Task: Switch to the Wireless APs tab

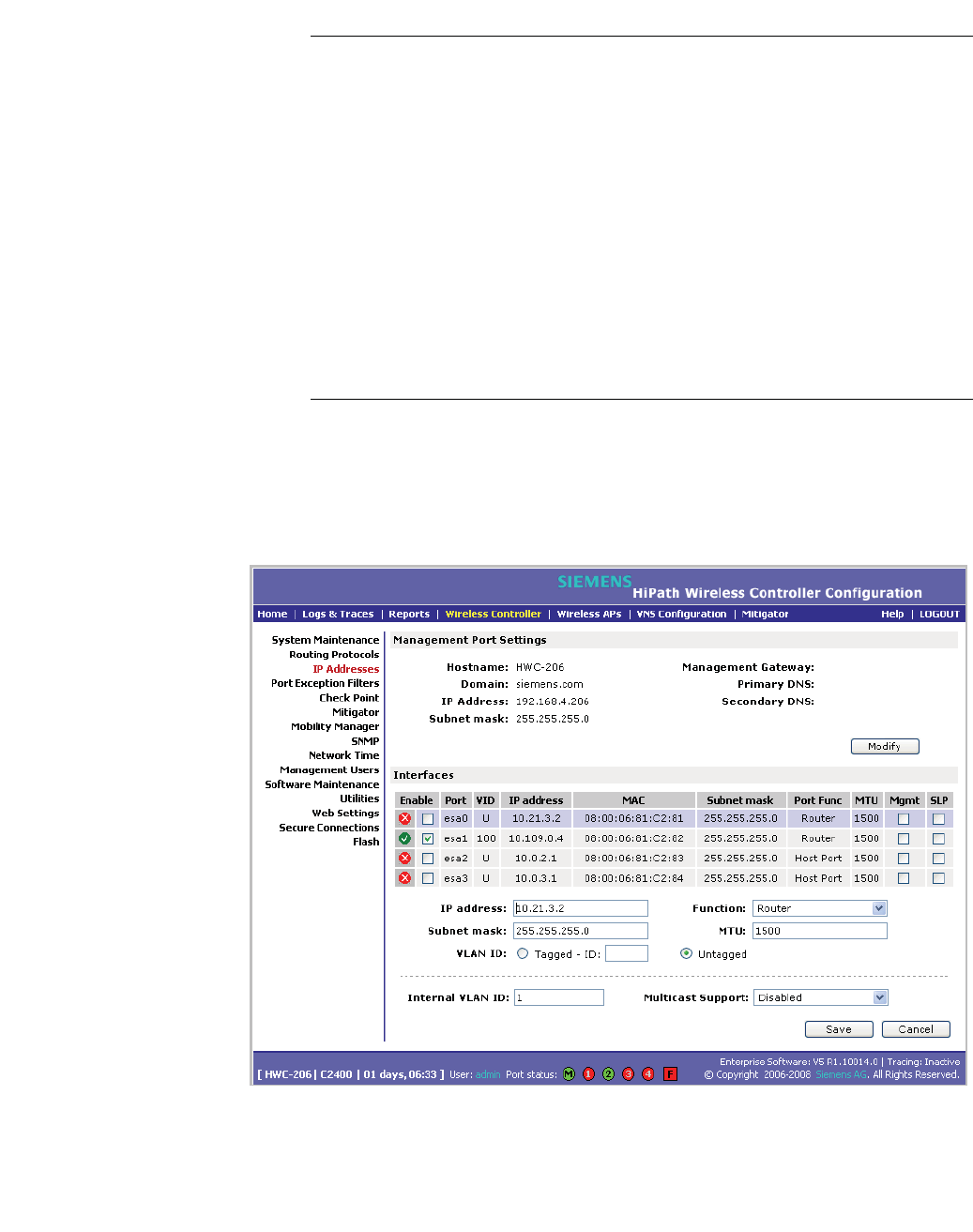Action: click(x=589, y=614)
